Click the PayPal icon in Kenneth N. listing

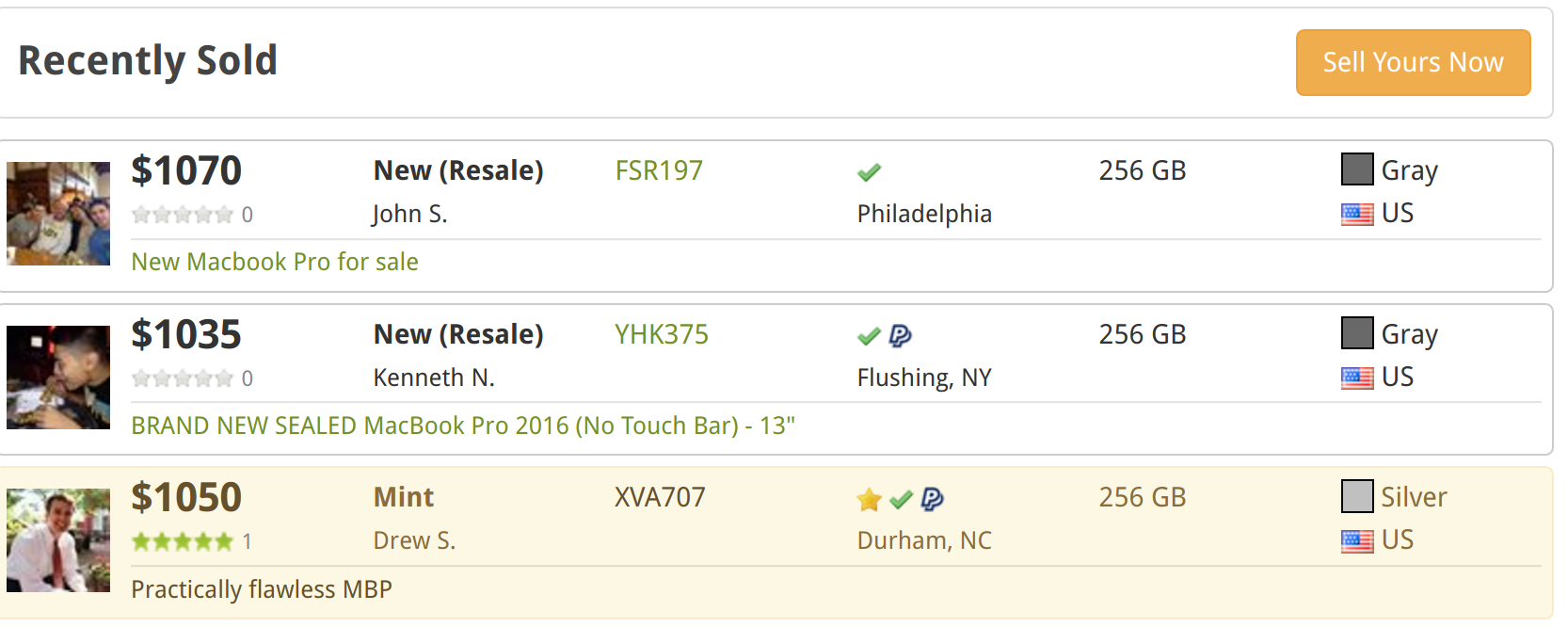pos(900,335)
